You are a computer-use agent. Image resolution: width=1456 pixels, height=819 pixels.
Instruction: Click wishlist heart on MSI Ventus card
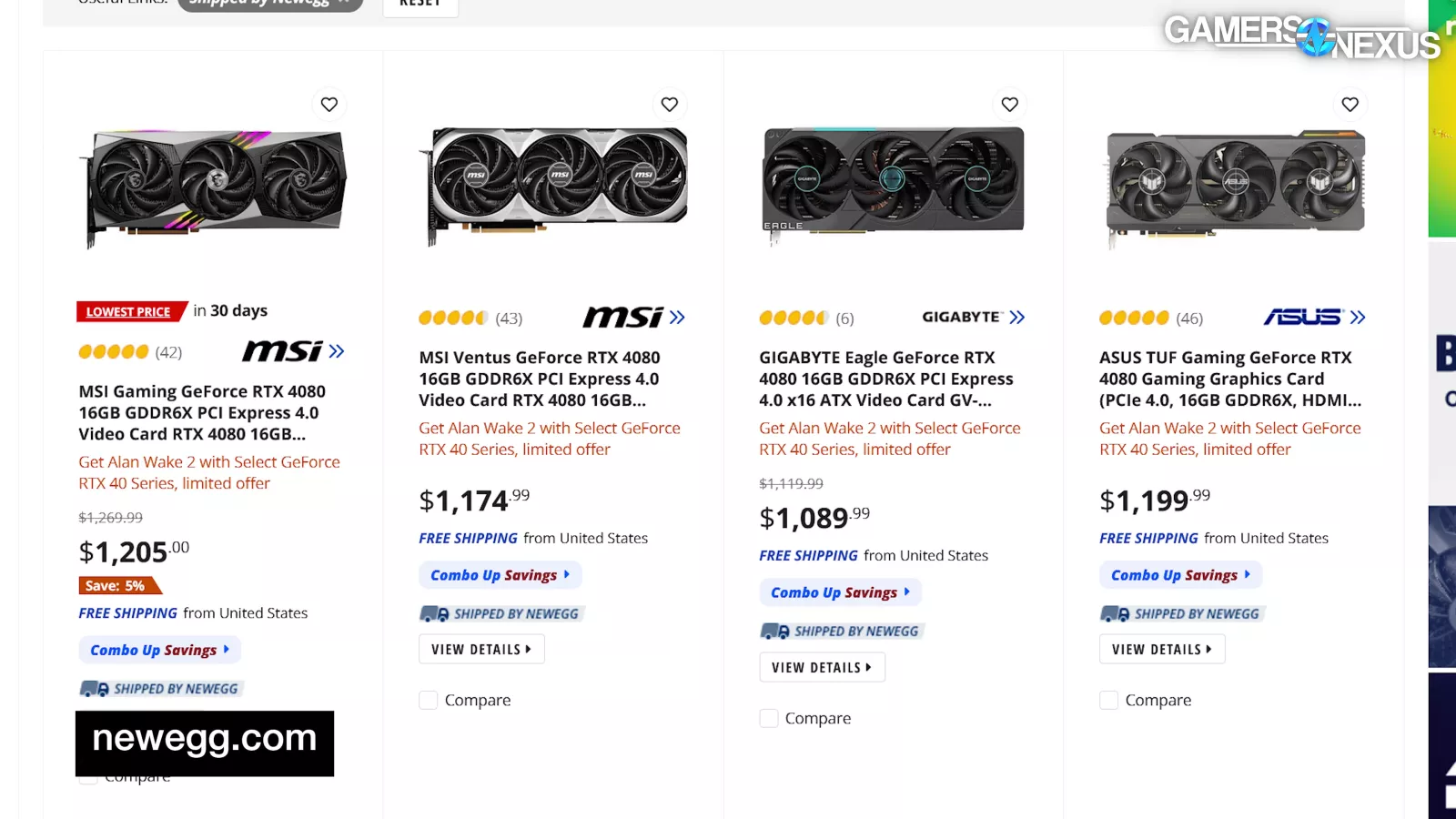coord(670,105)
